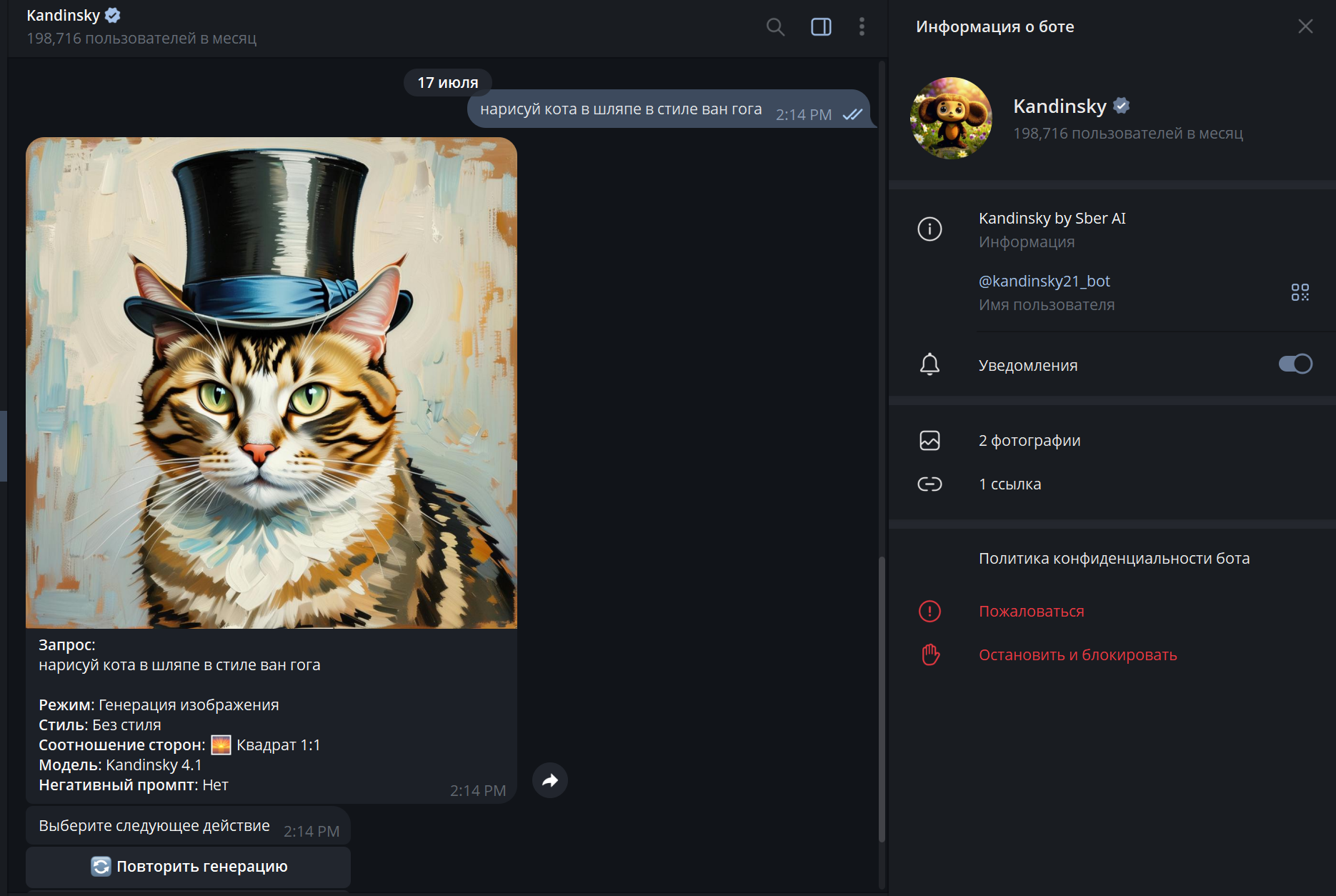Open the three-dot chat menu

click(862, 27)
